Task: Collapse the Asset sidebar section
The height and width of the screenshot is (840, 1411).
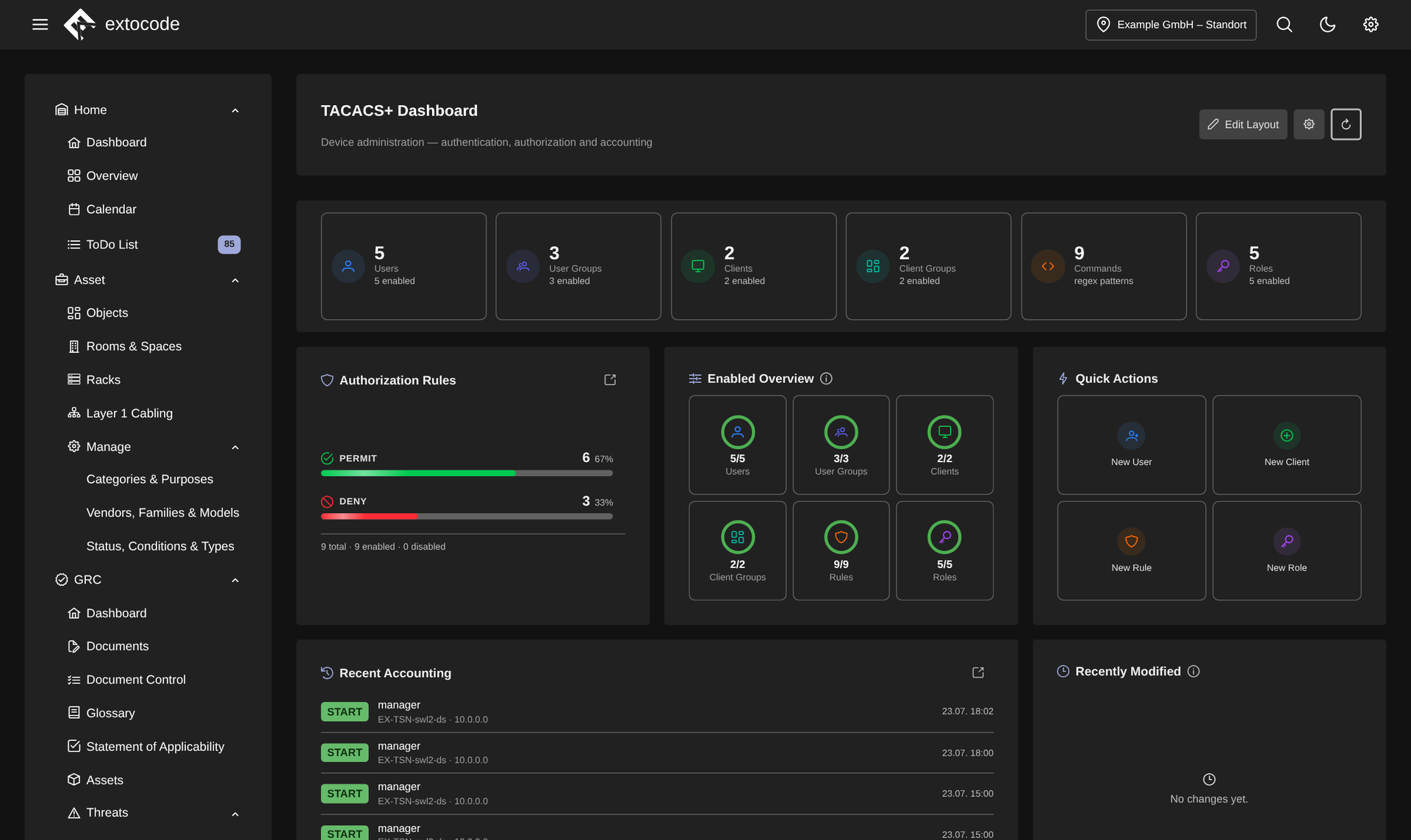Action: [235, 280]
